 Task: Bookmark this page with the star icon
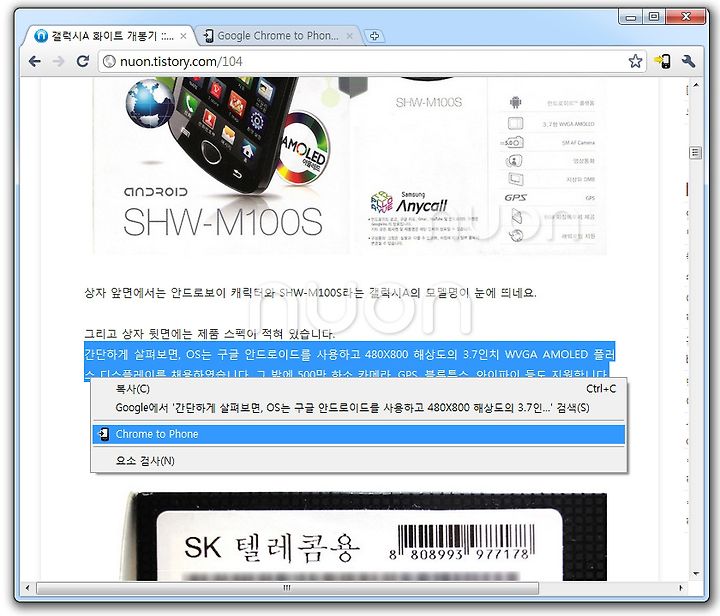[635, 61]
